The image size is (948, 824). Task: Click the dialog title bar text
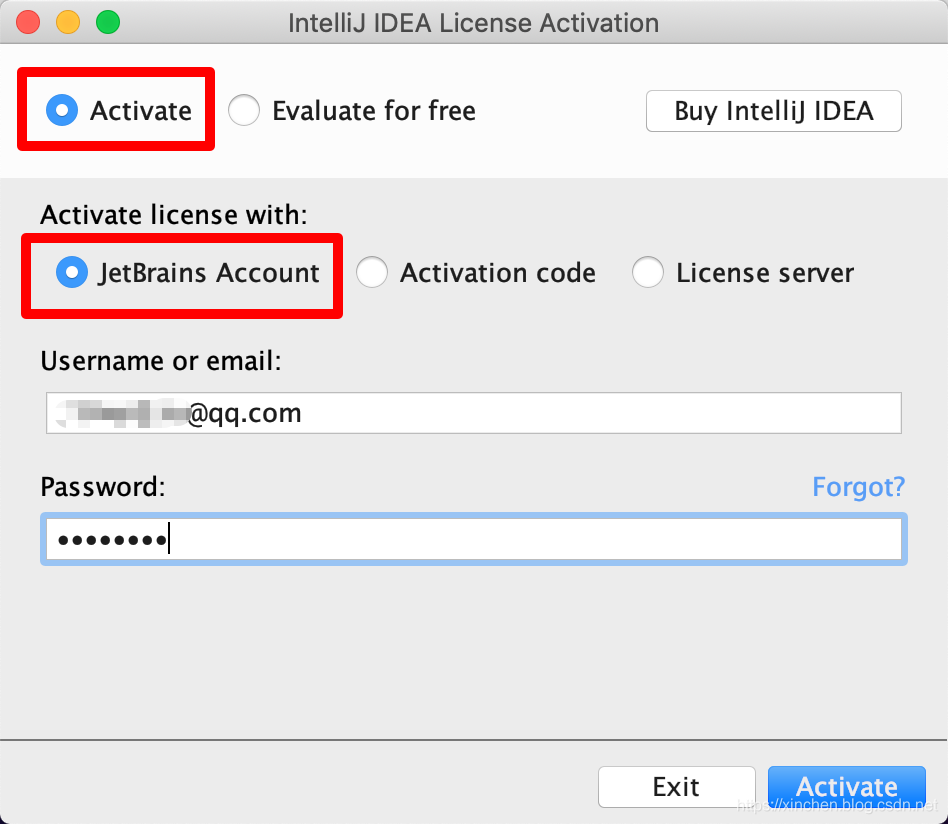[473, 22]
